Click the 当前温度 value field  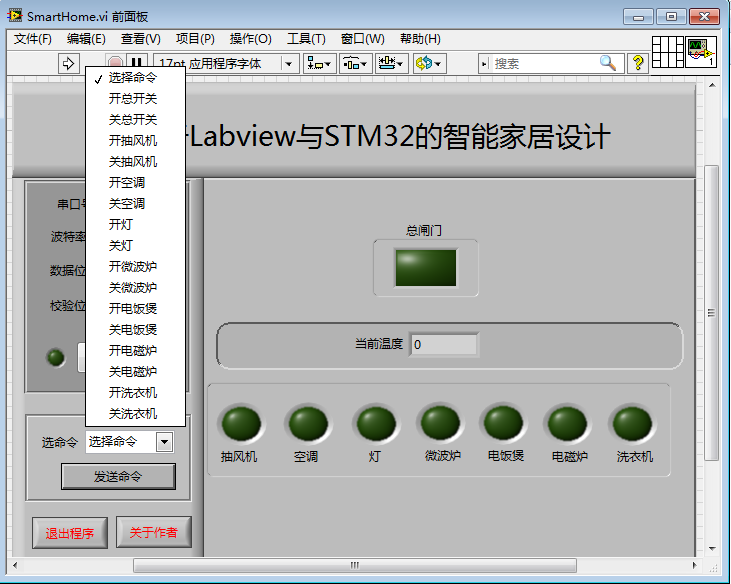(444, 344)
